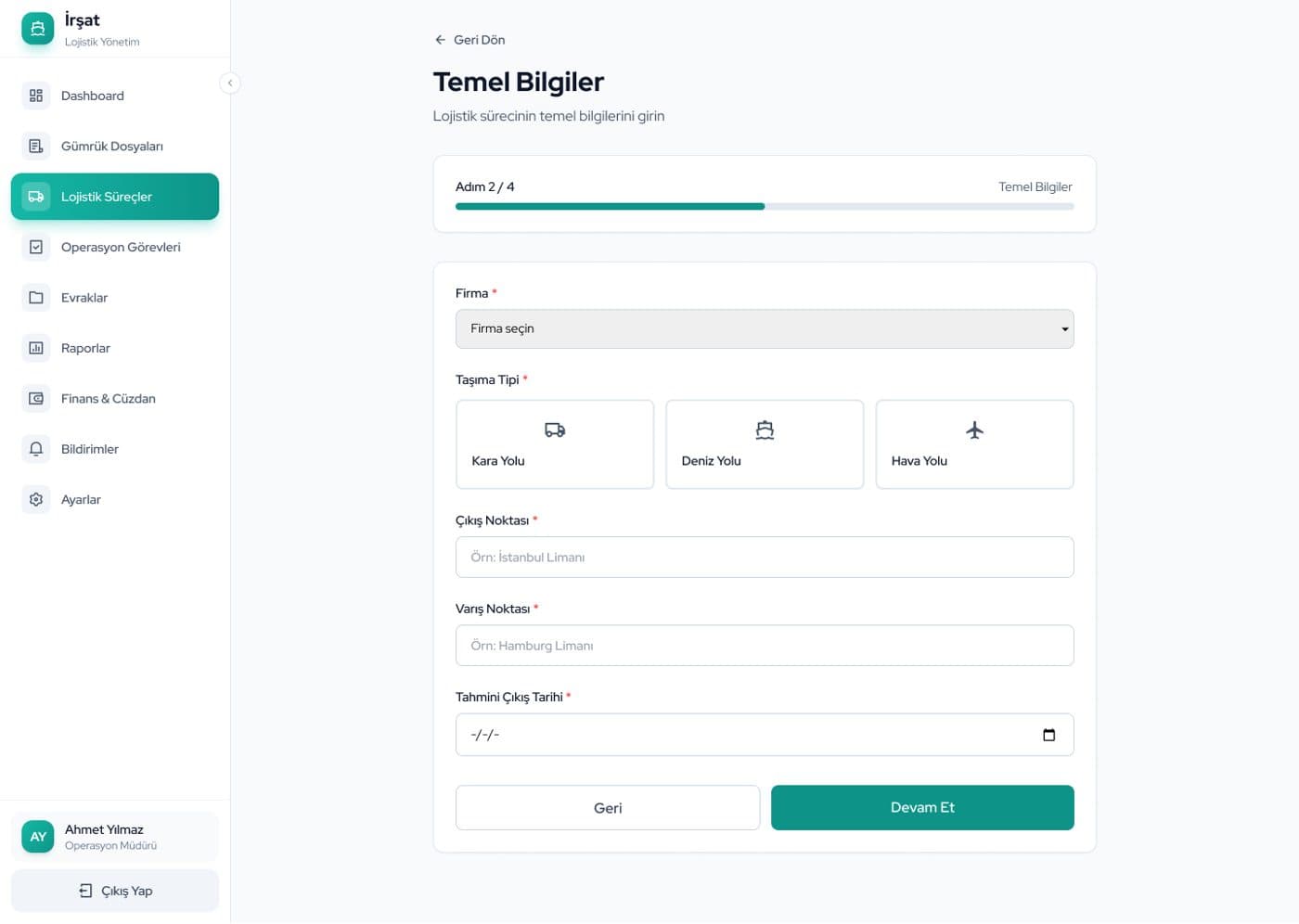Choose Hava Yolu transport type
Image resolution: width=1299 pixels, height=924 pixels.
[974, 444]
